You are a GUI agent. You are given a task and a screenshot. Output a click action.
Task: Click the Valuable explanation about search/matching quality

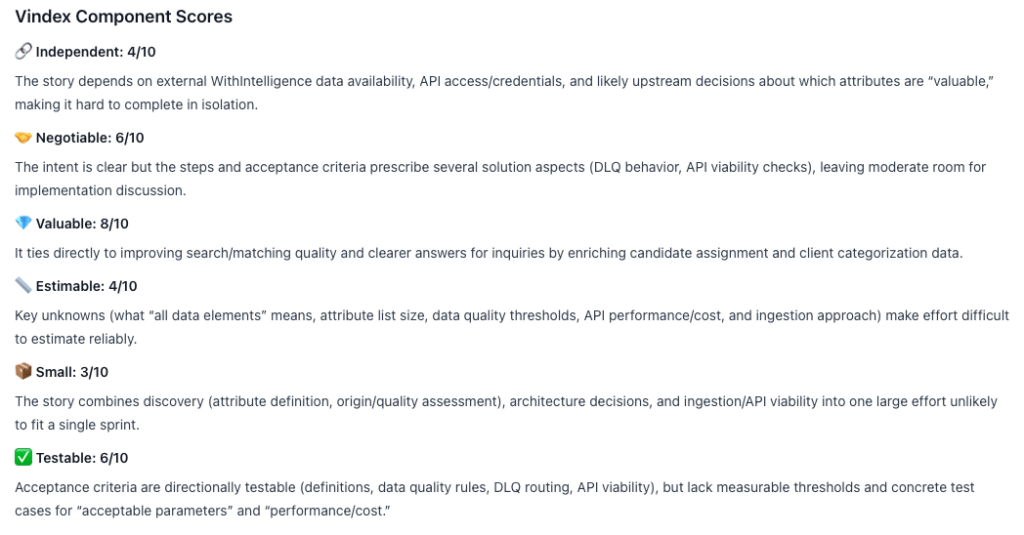pyautogui.click(x=488, y=253)
